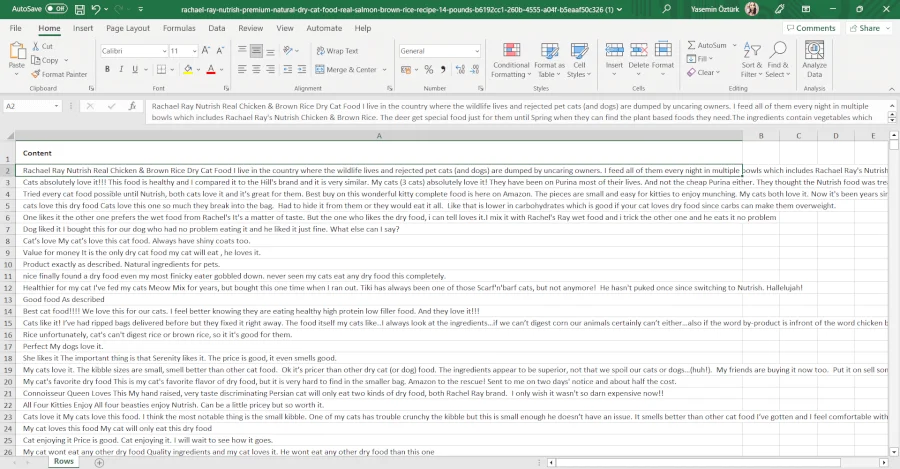This screenshot has width=900, height=469.
Task: Click the Share button
Action: tap(868, 28)
